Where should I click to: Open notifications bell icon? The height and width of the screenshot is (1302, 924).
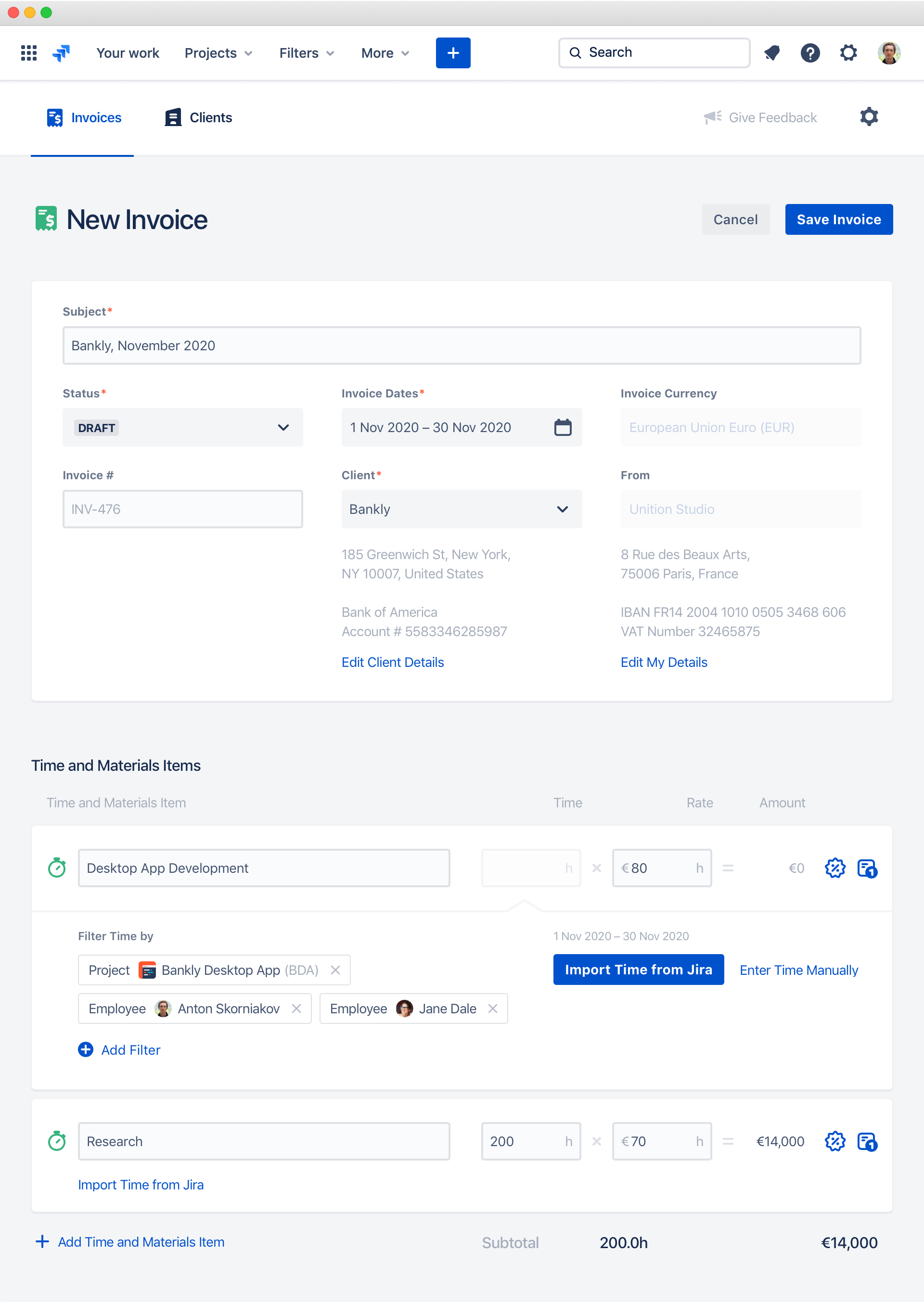(x=772, y=53)
